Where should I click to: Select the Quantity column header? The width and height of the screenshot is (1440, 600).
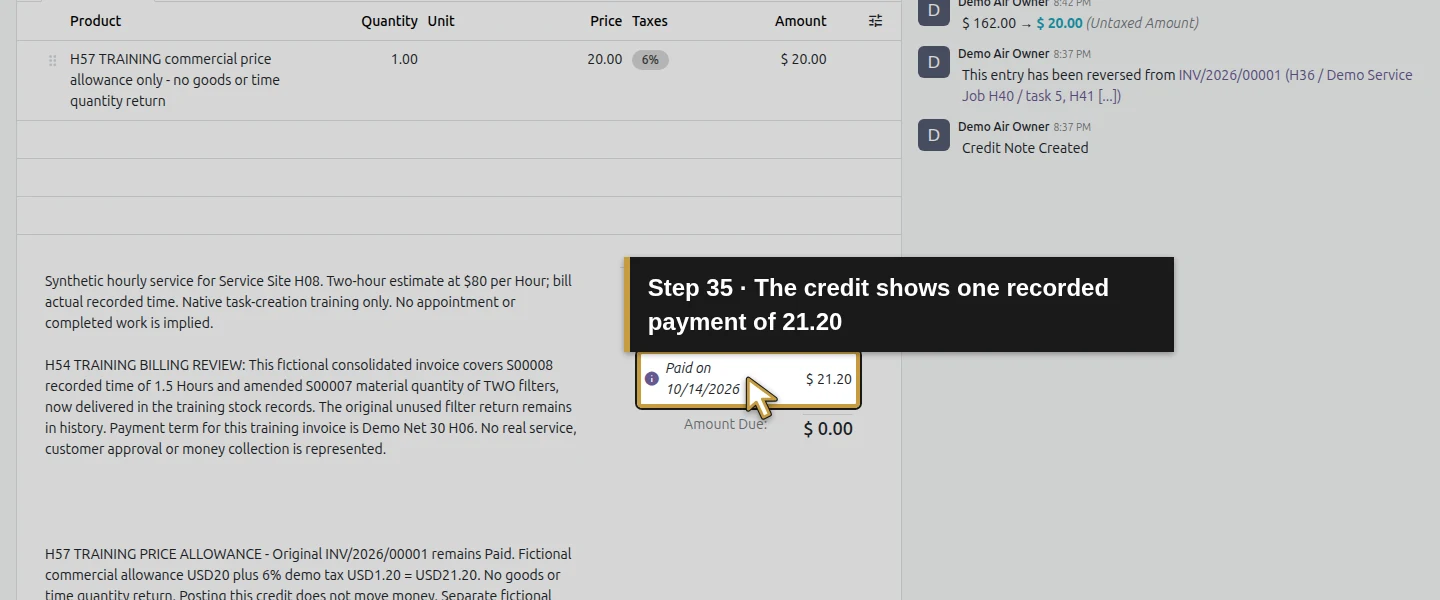[389, 21]
